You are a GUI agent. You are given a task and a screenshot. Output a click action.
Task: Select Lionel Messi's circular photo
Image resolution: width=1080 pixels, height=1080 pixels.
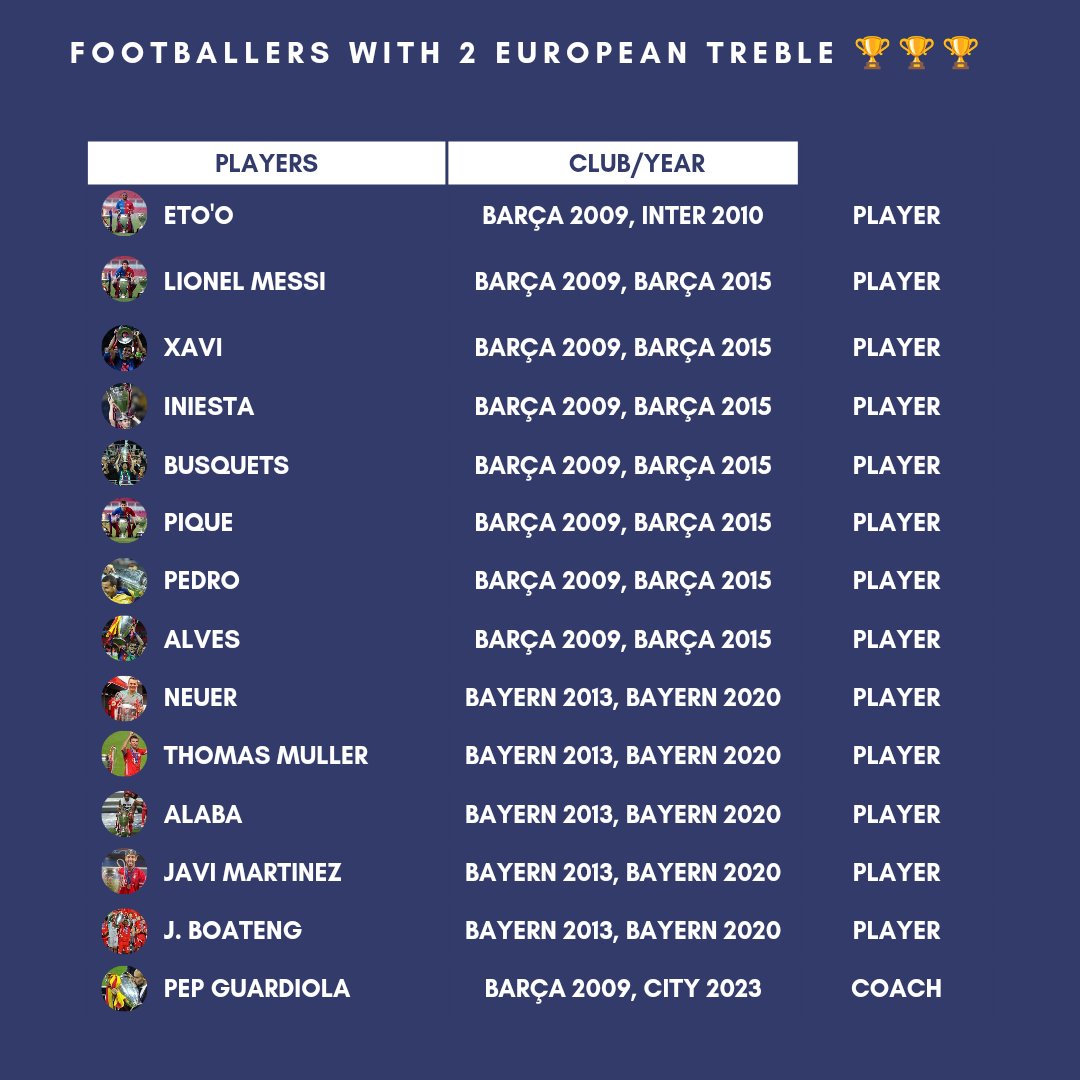[x=125, y=279]
